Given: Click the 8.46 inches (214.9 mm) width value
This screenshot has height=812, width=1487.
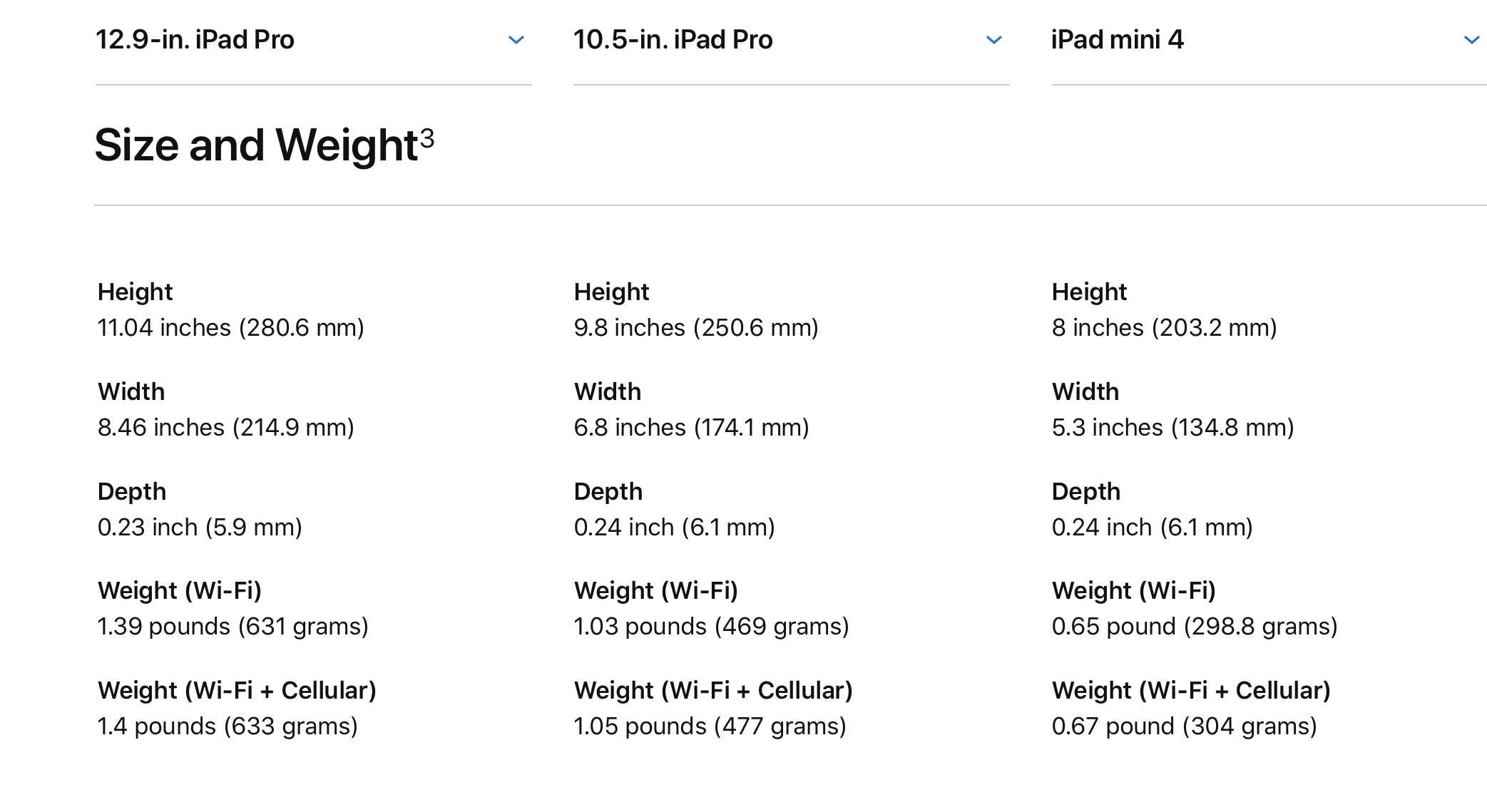Looking at the screenshot, I should [225, 428].
